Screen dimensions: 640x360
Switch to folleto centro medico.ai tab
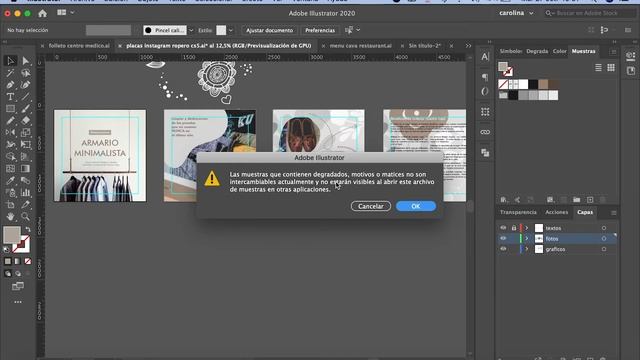[x=79, y=46]
